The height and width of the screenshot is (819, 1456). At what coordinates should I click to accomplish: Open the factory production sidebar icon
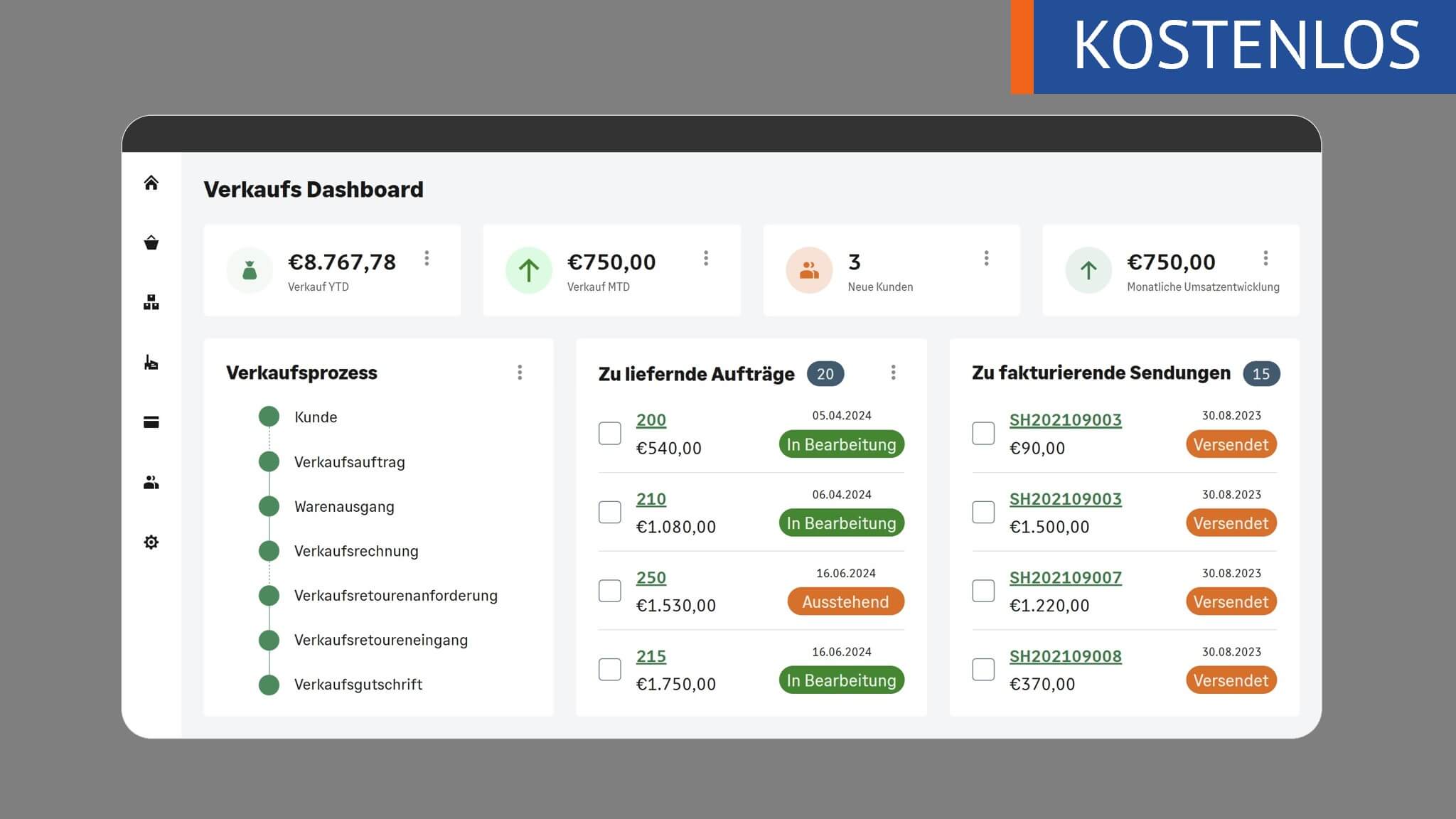click(151, 363)
